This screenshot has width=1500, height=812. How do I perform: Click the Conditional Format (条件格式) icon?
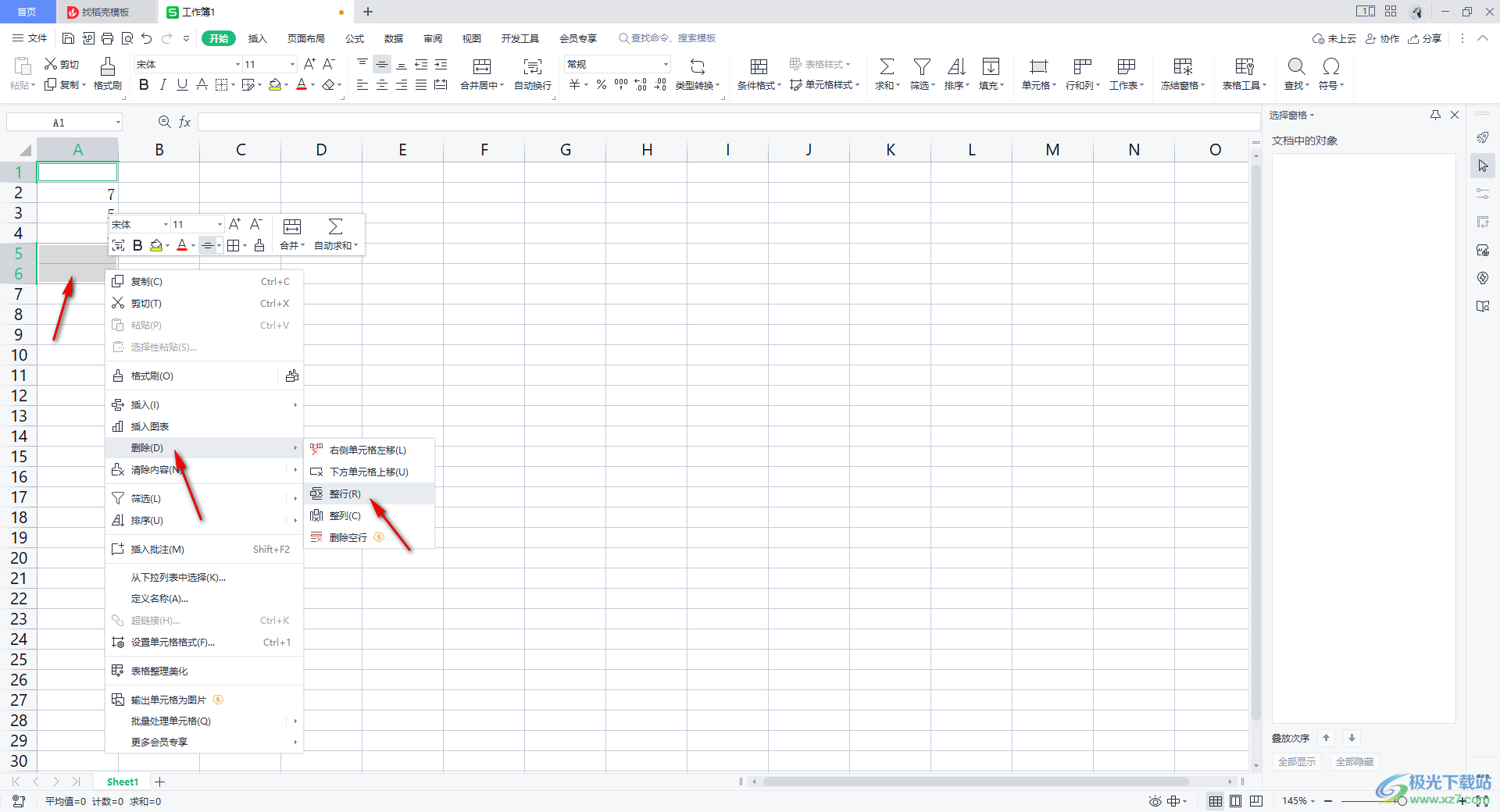(x=759, y=66)
